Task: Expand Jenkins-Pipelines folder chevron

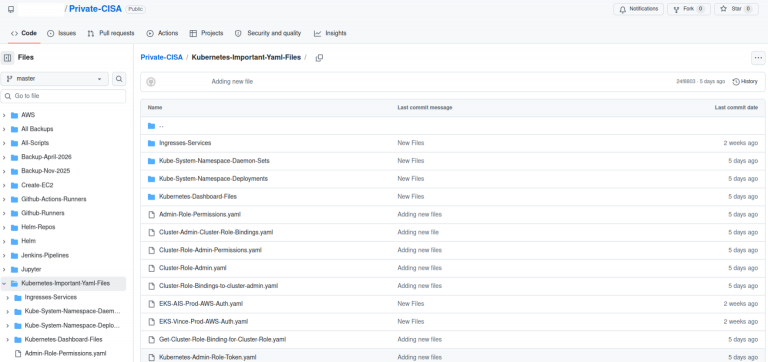Action: 4,256
